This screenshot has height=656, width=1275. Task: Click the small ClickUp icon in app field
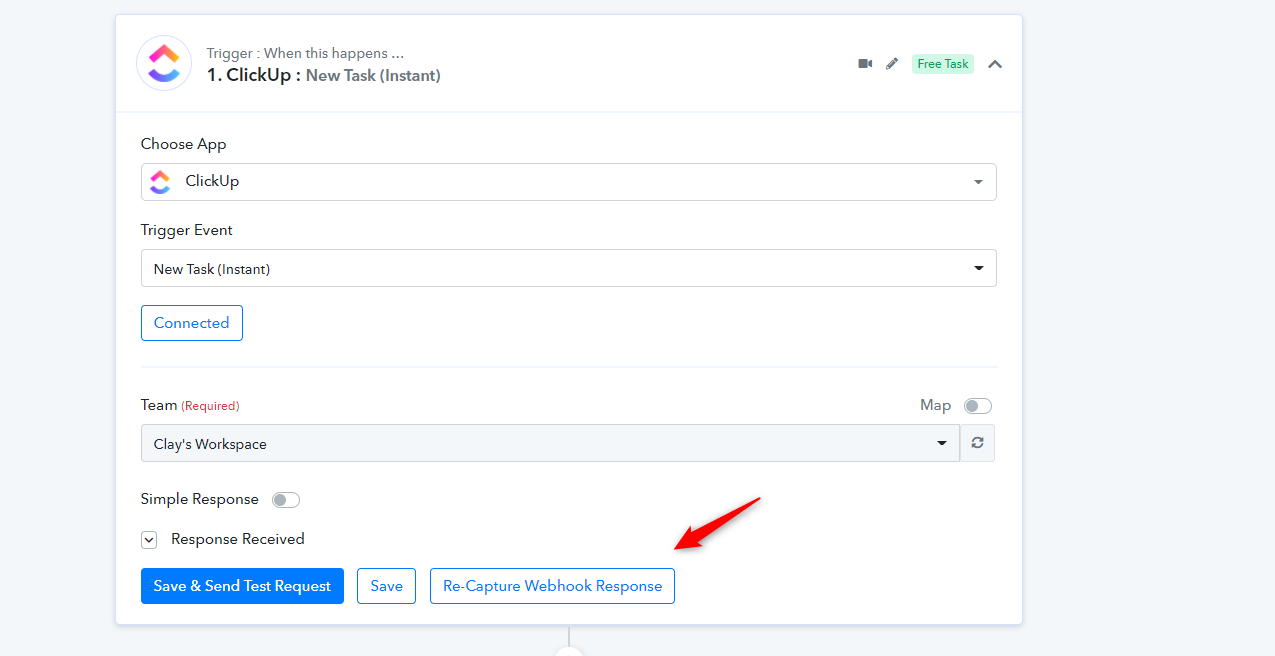point(160,182)
